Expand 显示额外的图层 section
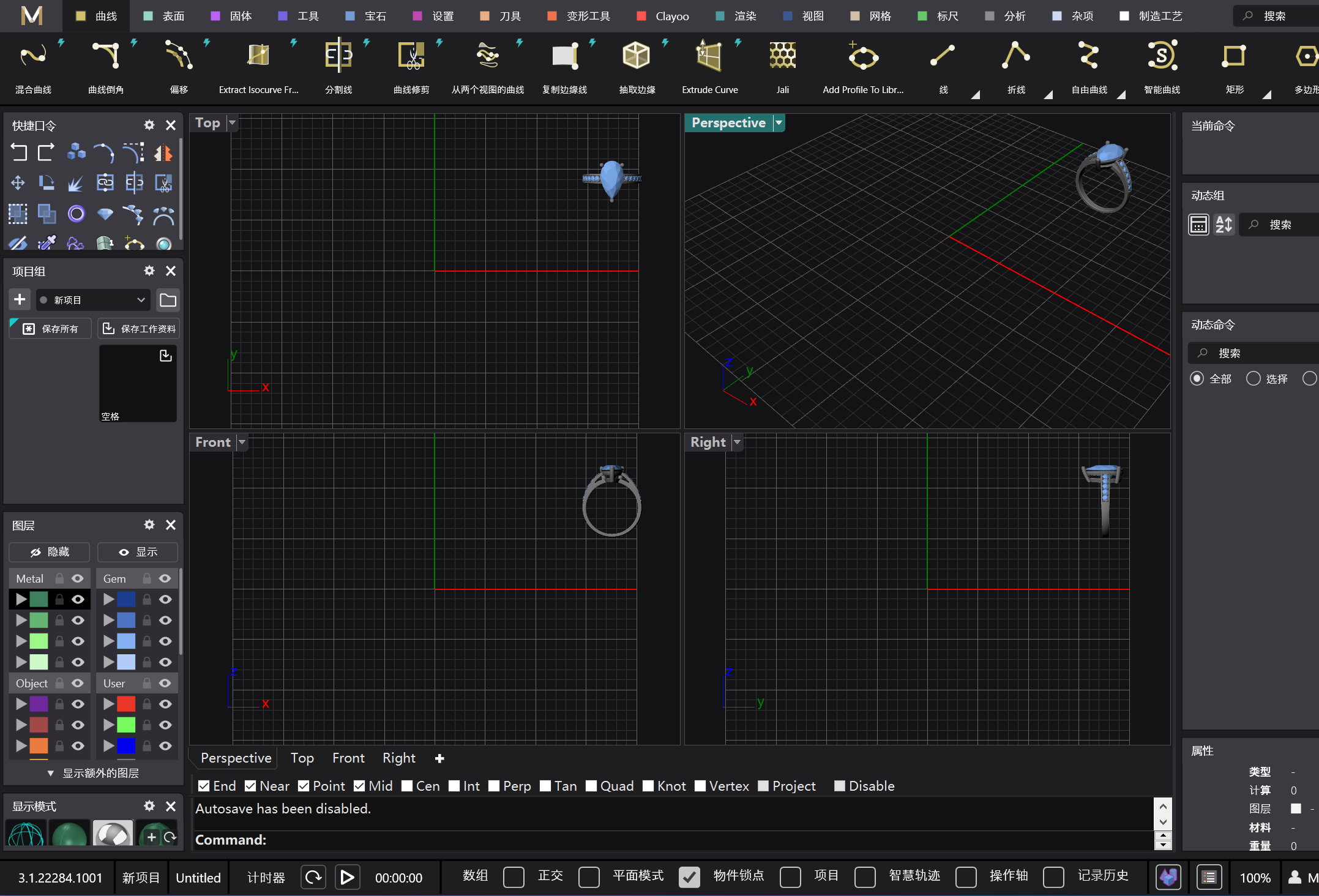Image resolution: width=1319 pixels, height=896 pixels. (93, 773)
